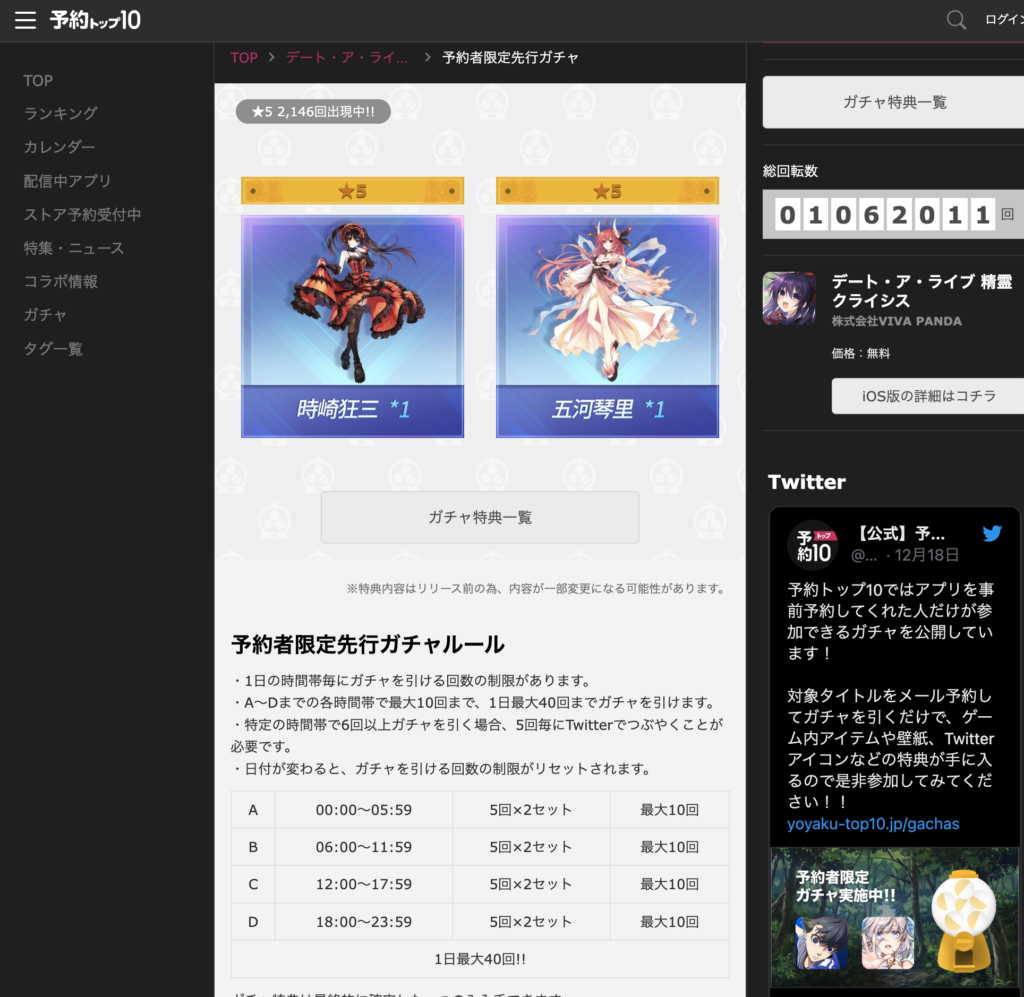The height and width of the screenshot is (997, 1024).
Task: Click the デート・ア・ライ... breadcrumb link
Action: click(347, 57)
